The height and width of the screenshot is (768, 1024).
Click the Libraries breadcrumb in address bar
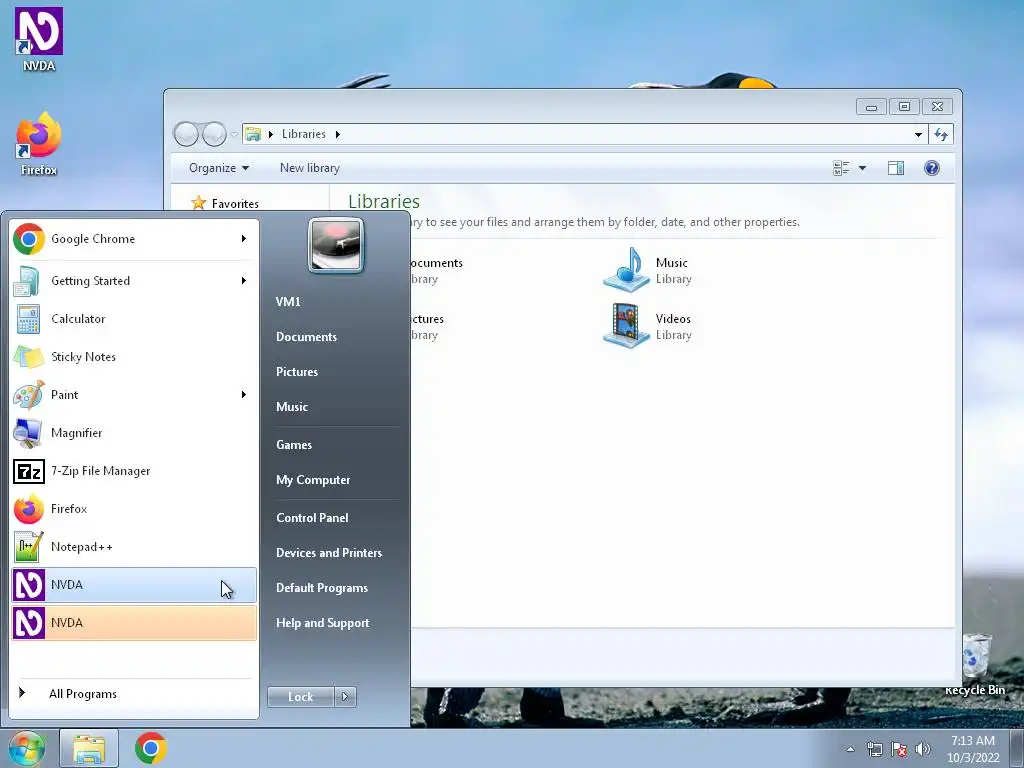(x=304, y=135)
